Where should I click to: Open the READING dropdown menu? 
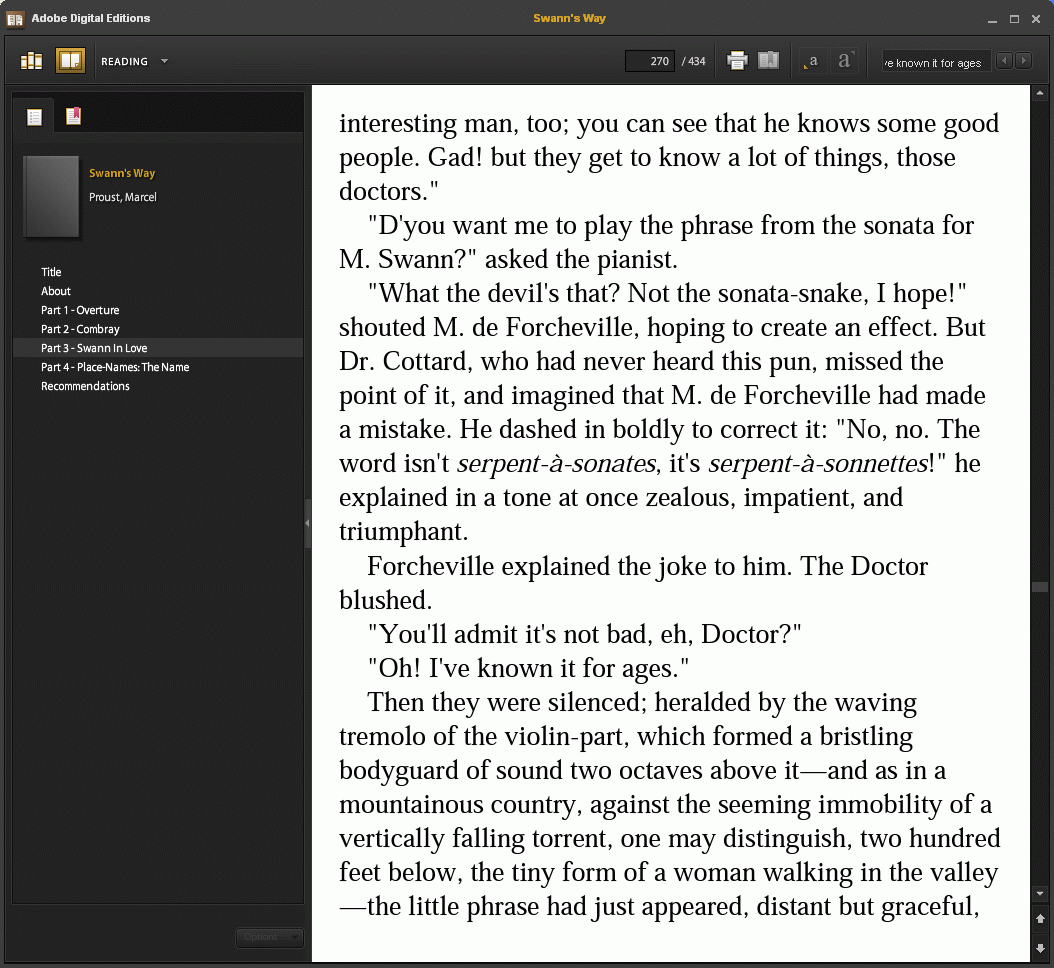(134, 61)
